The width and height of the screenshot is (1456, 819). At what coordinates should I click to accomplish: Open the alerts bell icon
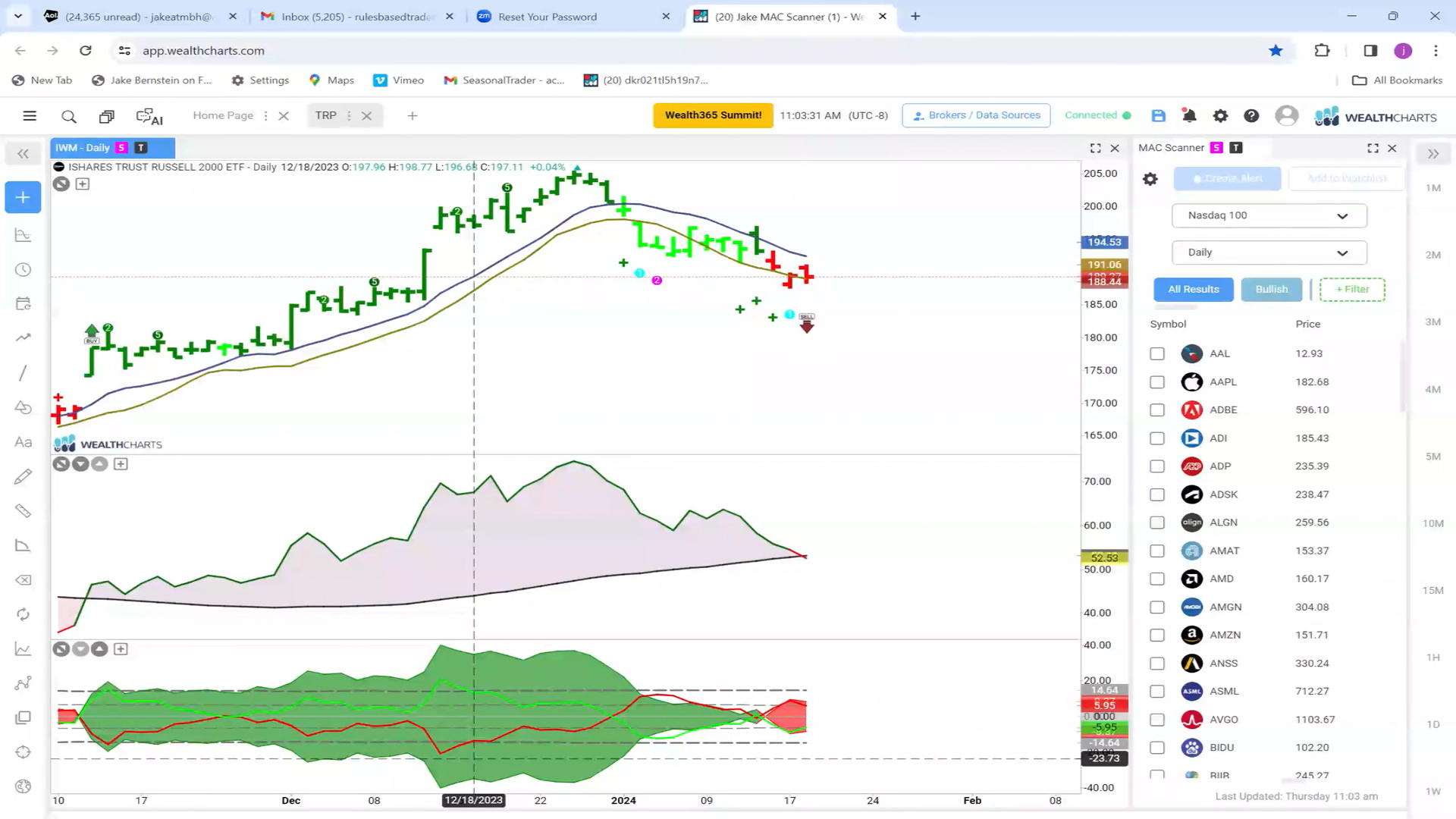(1189, 116)
